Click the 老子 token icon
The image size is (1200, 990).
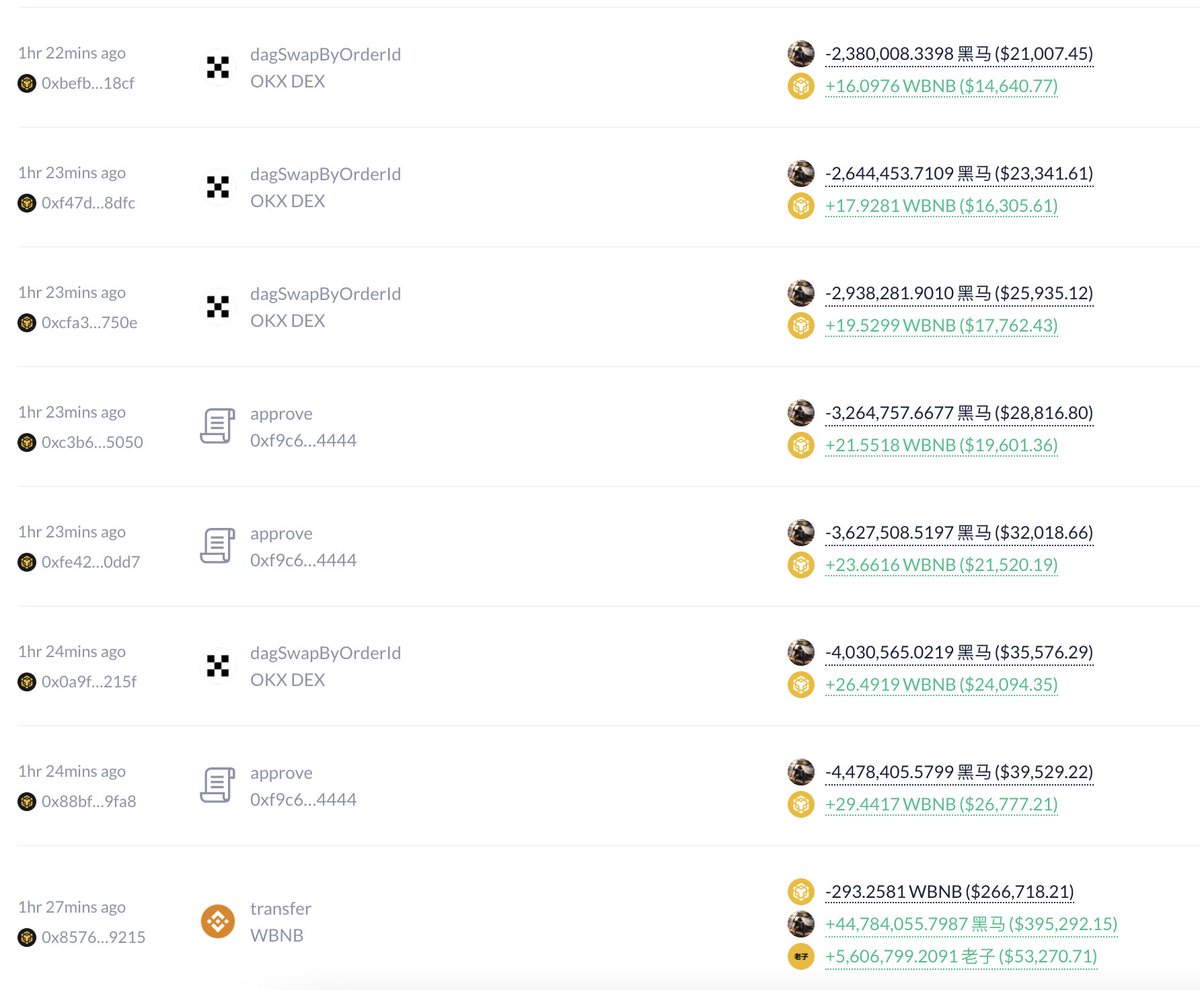tap(801, 956)
